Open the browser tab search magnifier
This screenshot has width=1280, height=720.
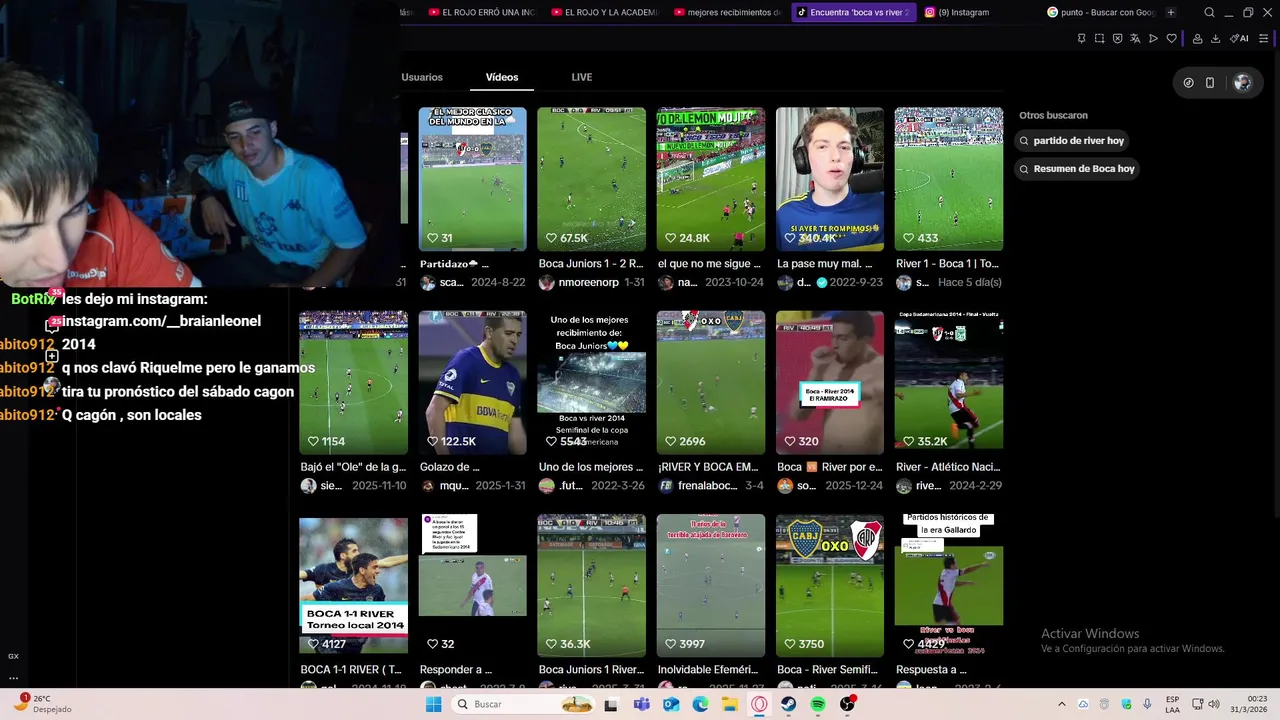1210,13
